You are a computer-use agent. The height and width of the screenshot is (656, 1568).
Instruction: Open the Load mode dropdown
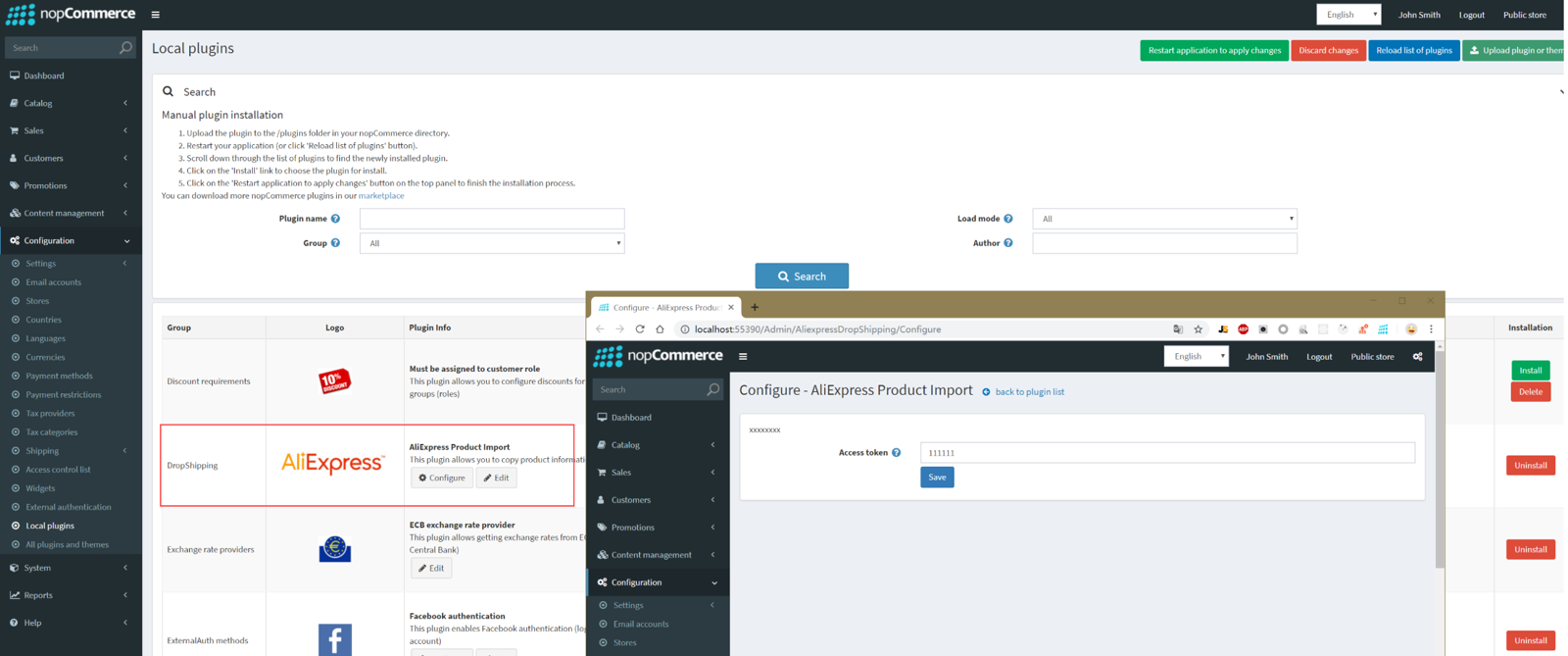click(x=1164, y=219)
